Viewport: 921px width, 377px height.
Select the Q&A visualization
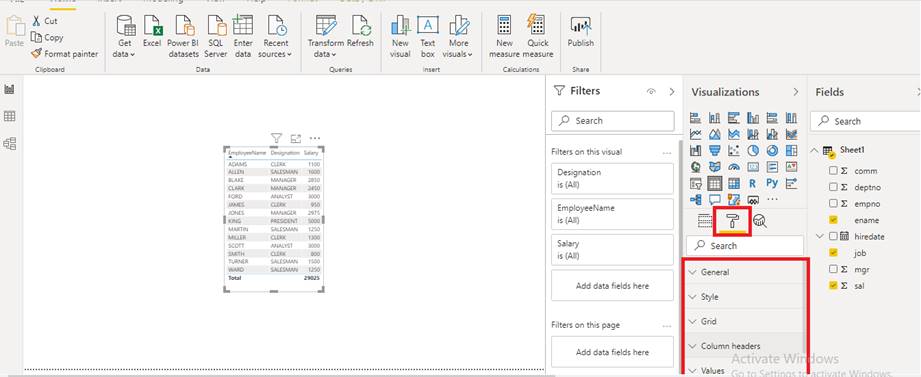click(x=715, y=200)
